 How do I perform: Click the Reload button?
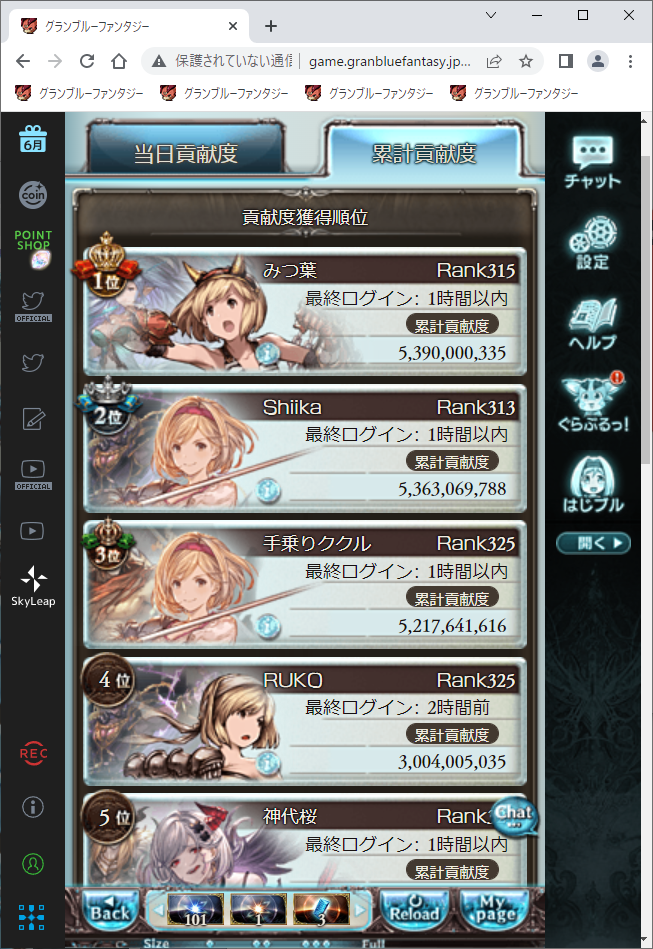414,910
